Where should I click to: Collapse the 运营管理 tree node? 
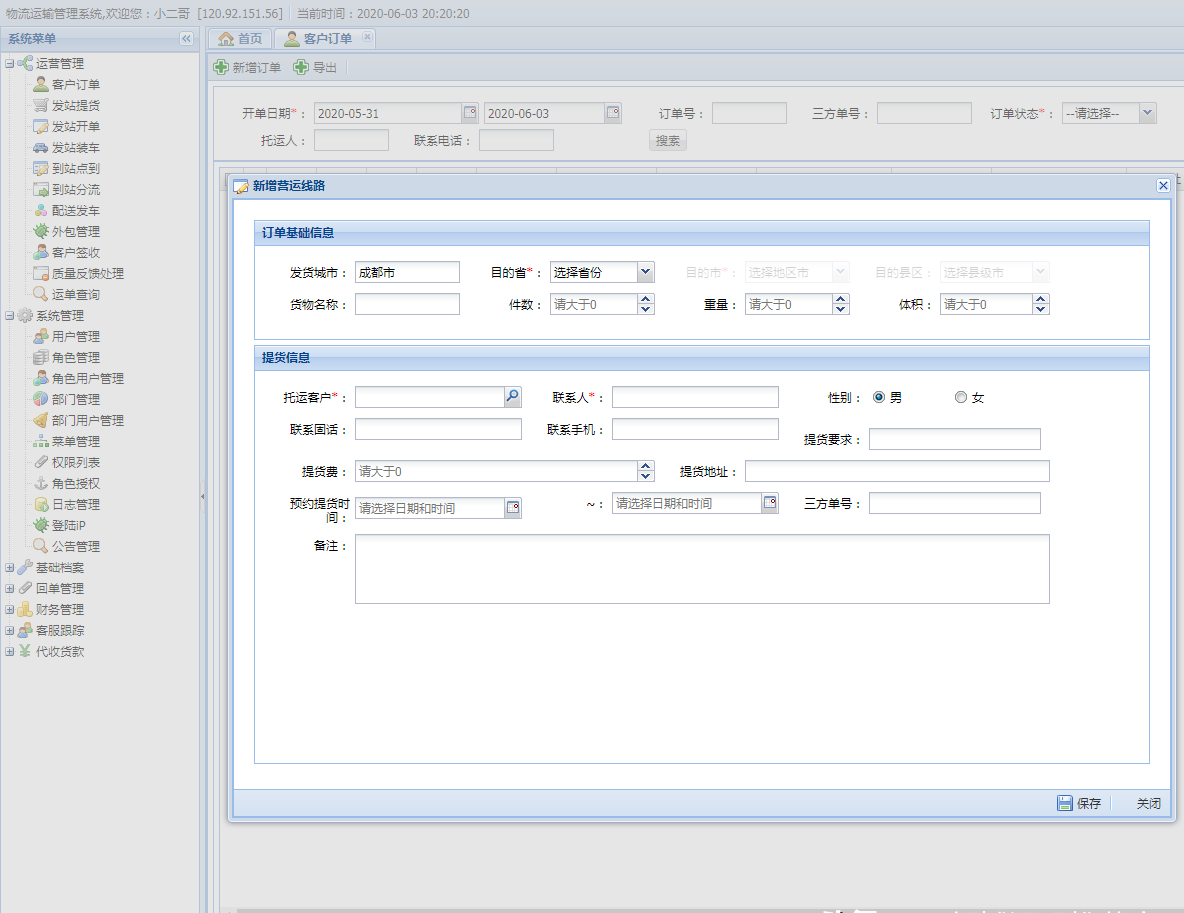coord(10,64)
